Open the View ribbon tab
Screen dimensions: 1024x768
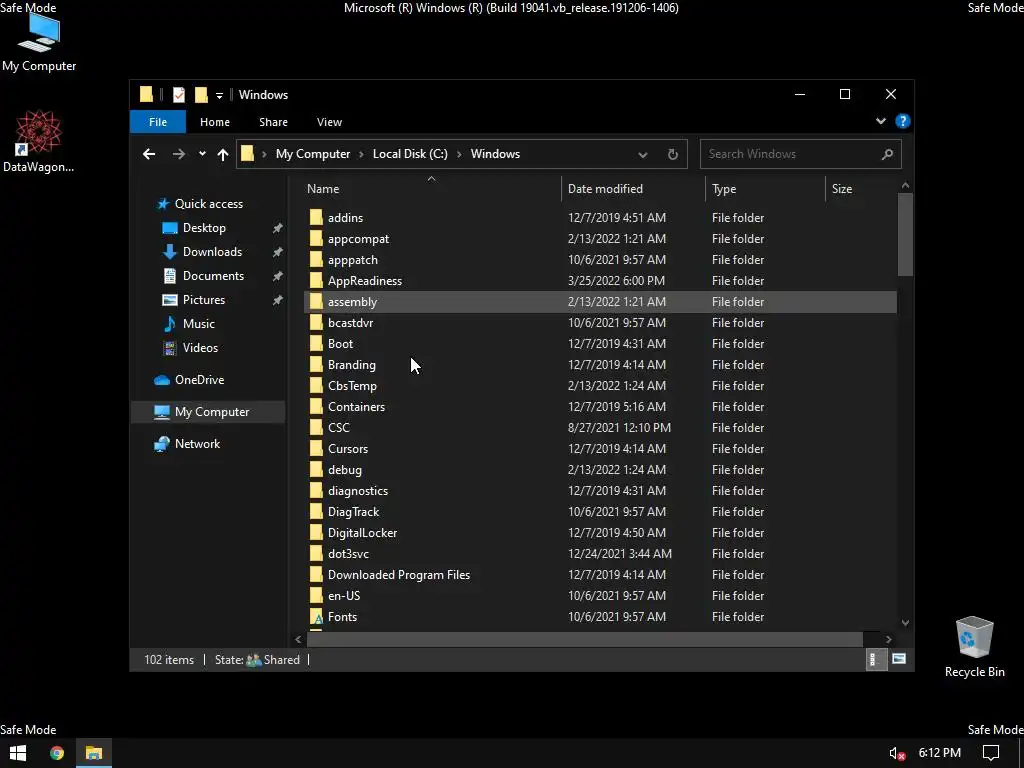[329, 122]
